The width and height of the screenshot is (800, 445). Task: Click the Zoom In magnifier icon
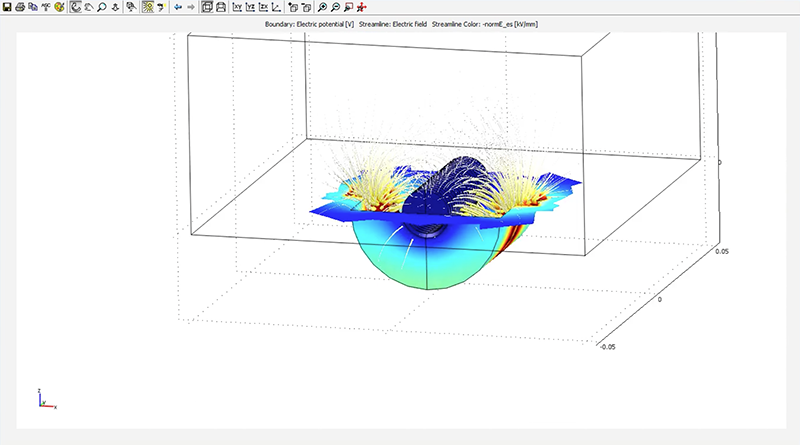point(320,7)
